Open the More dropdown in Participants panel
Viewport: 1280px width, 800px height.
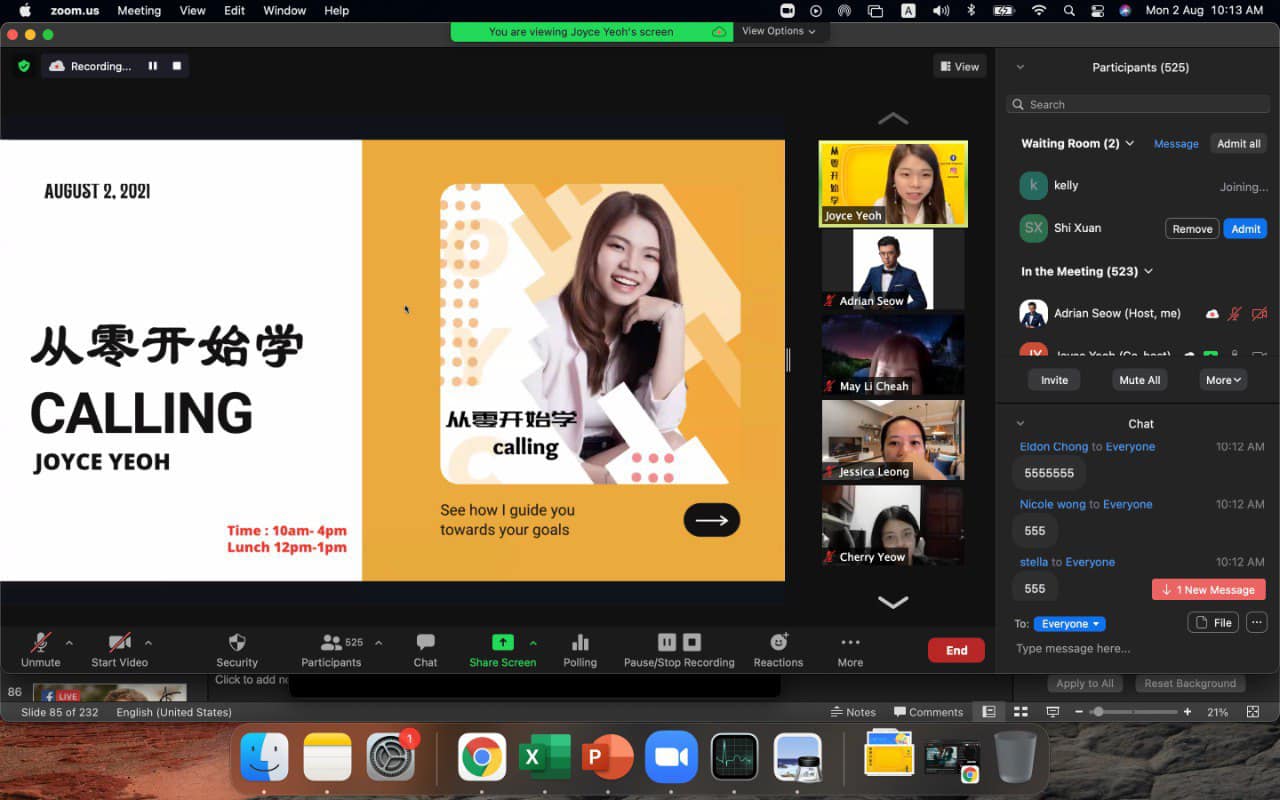click(1222, 379)
